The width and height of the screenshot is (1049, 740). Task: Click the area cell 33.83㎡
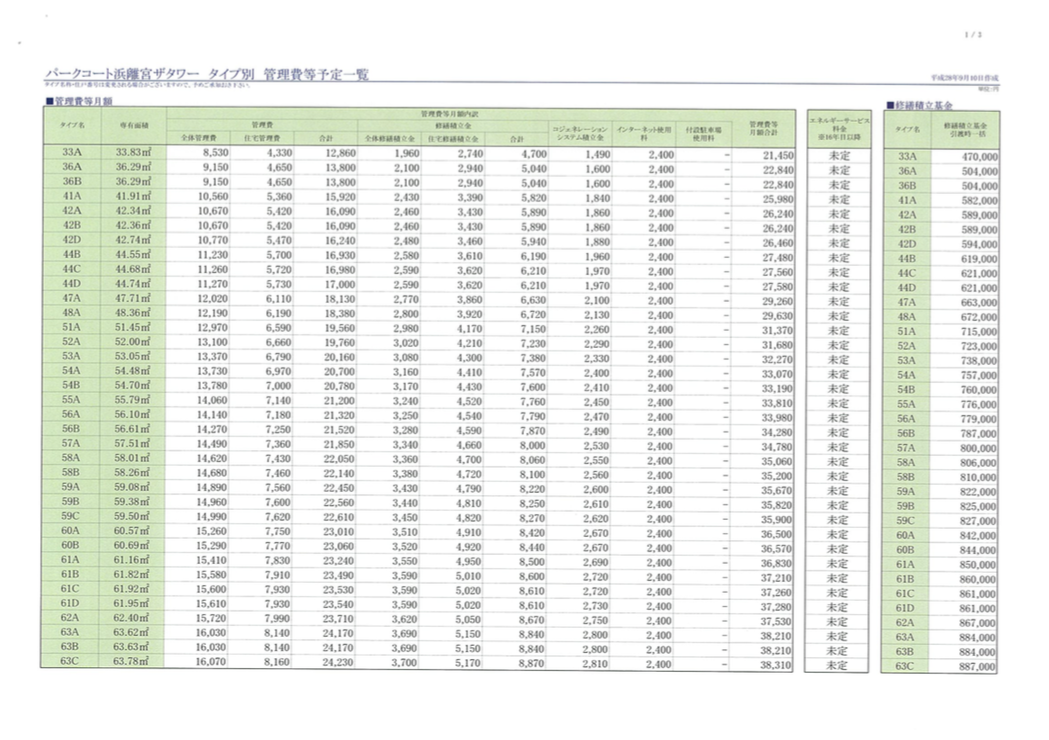tap(132, 155)
